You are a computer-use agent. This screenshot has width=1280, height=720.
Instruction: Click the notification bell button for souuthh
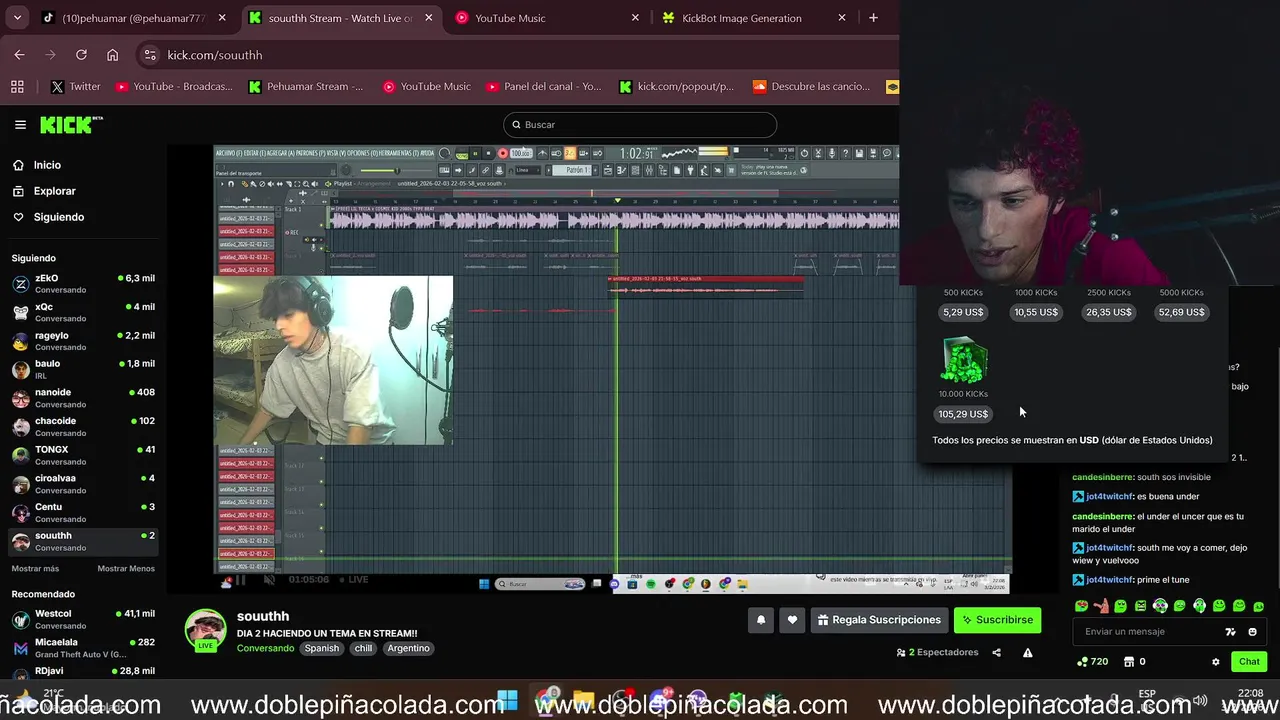(x=761, y=620)
